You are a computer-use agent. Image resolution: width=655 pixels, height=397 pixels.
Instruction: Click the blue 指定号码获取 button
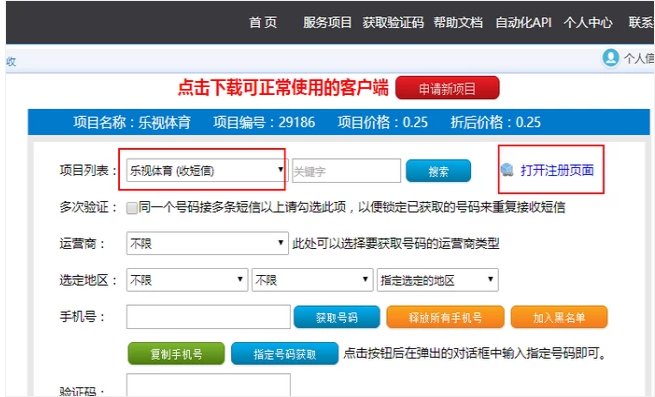284,354
